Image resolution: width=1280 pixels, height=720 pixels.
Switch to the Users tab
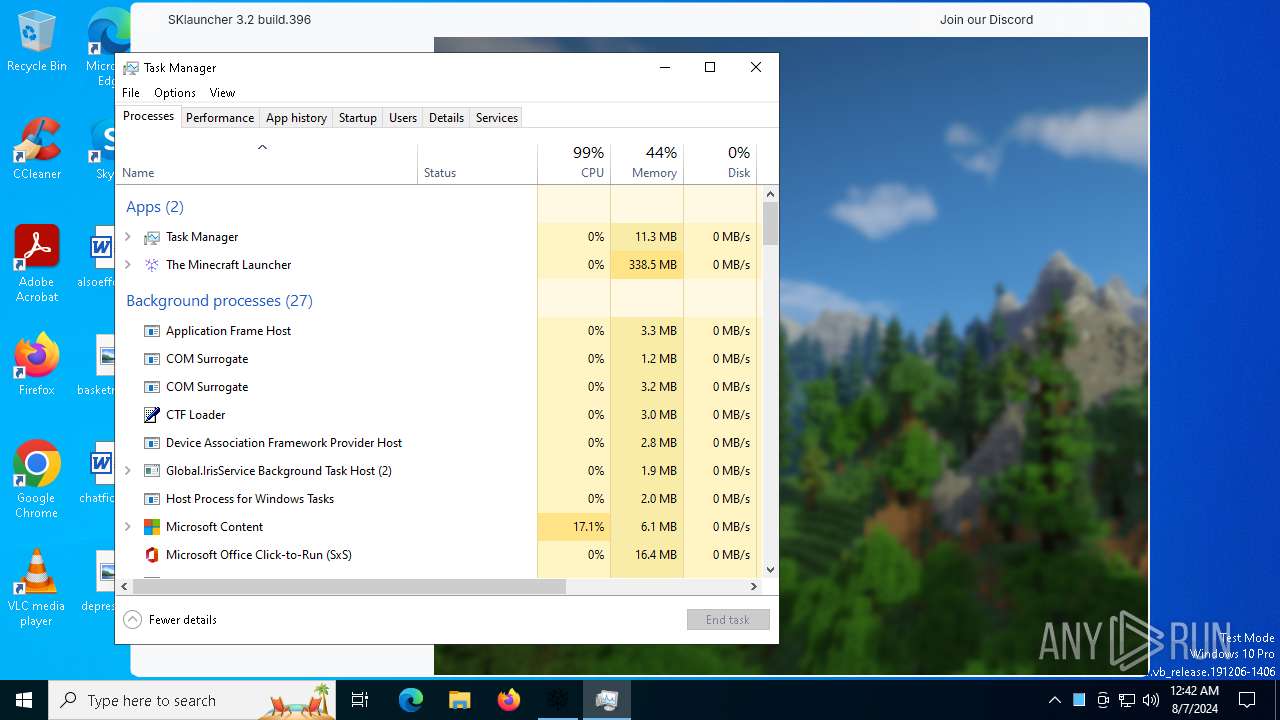click(403, 118)
